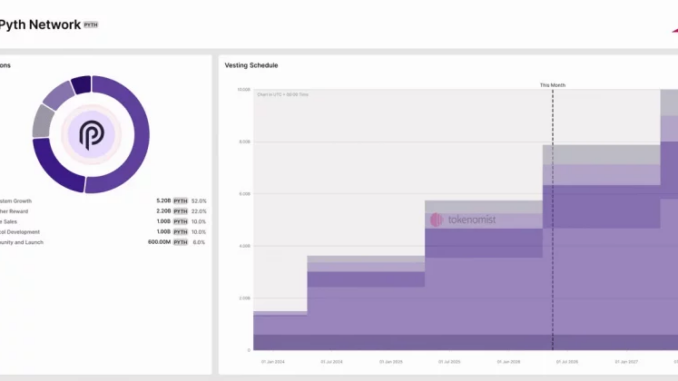Image resolution: width=678 pixels, height=381 pixels.
Task: Click the 1.00B amount in Private Sales row
Action: pyautogui.click(x=163, y=222)
